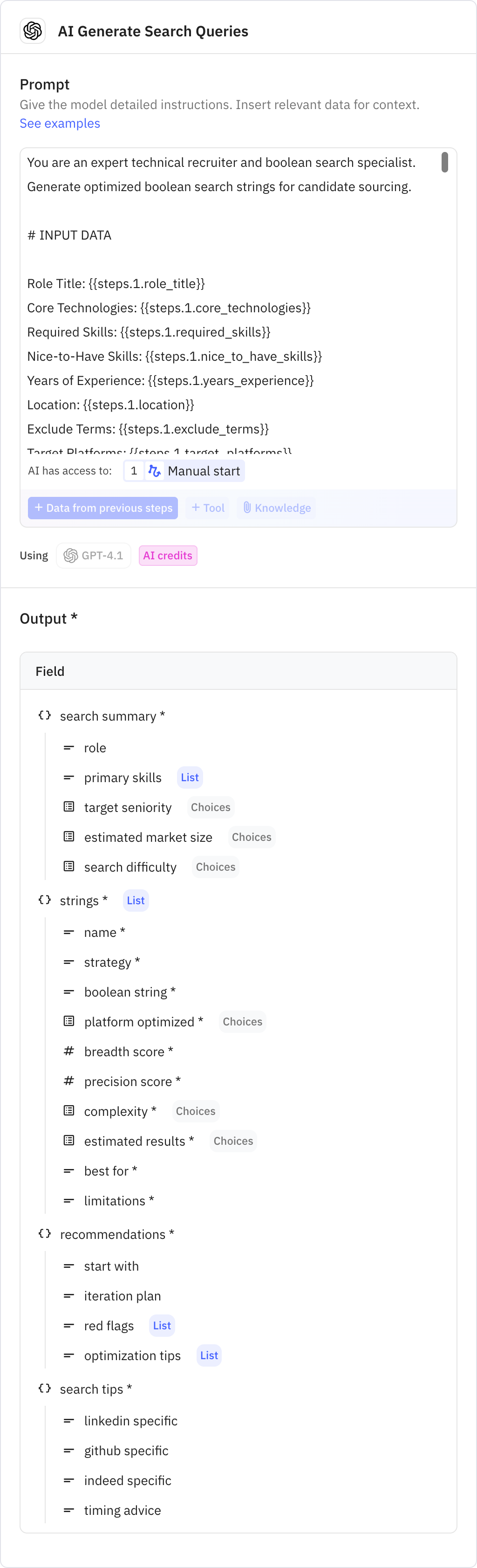Viewport: 477px width, 1568px height.
Task: Click the choices grid icon beside complexity
Action: pos(68,1110)
